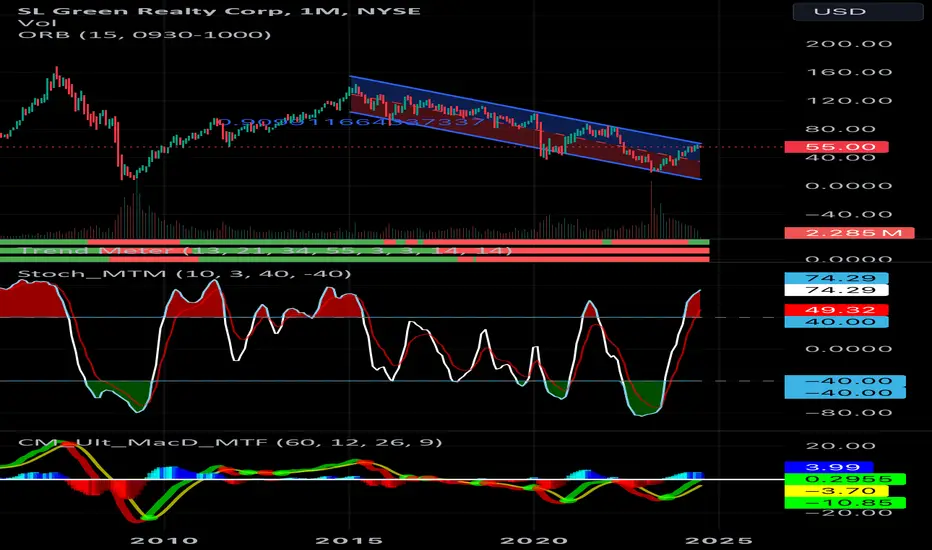932x550 pixels.
Task: Click the 200.00 price axis label
Action: 849,44
